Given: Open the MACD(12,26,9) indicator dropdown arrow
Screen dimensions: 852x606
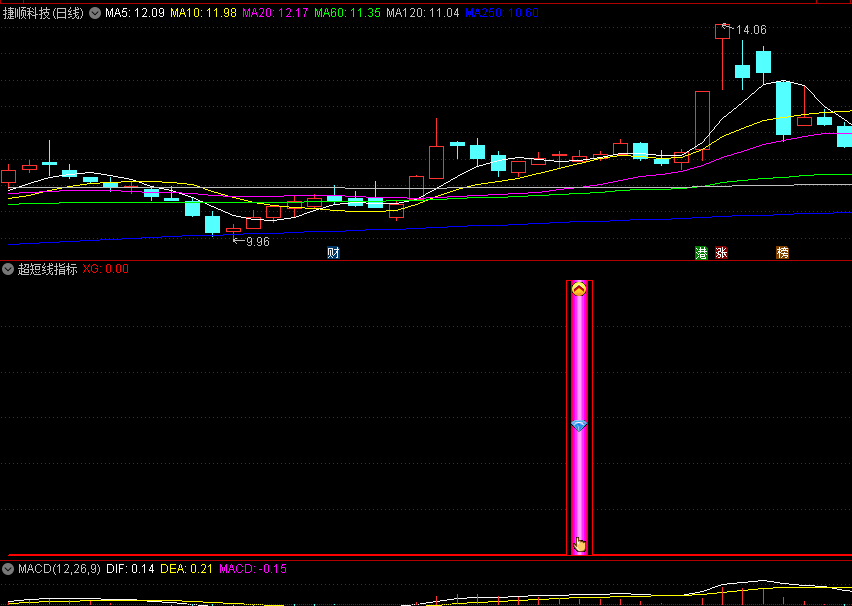Looking at the screenshot, I should click(x=8, y=569).
